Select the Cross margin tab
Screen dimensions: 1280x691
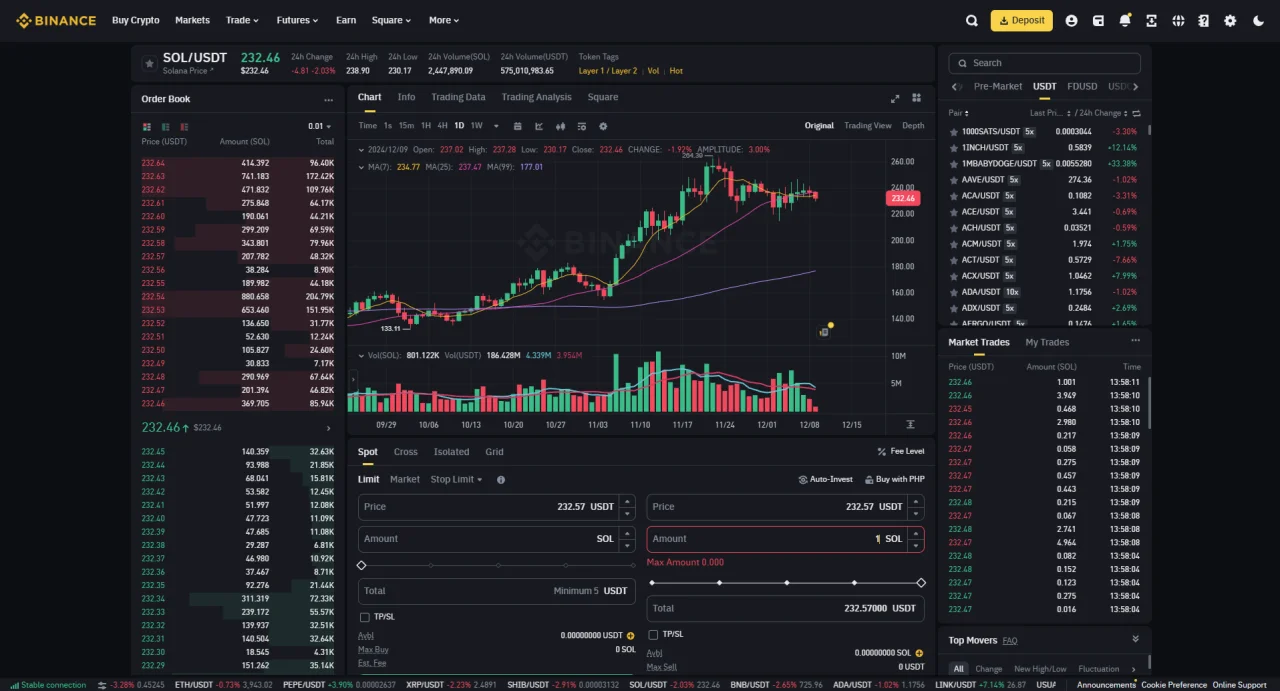coord(406,452)
